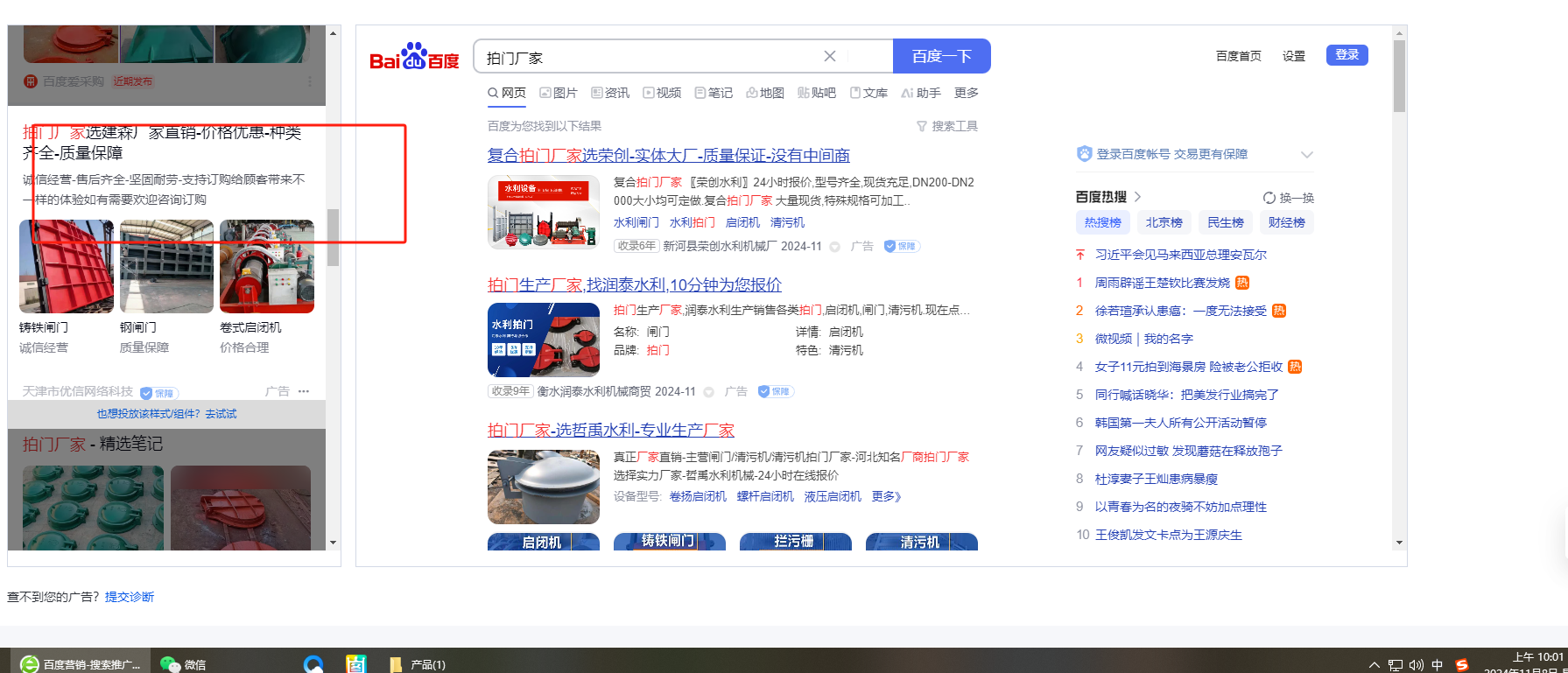1568x673 pixels.
Task: Clear the search box with the X
Action: click(x=830, y=56)
